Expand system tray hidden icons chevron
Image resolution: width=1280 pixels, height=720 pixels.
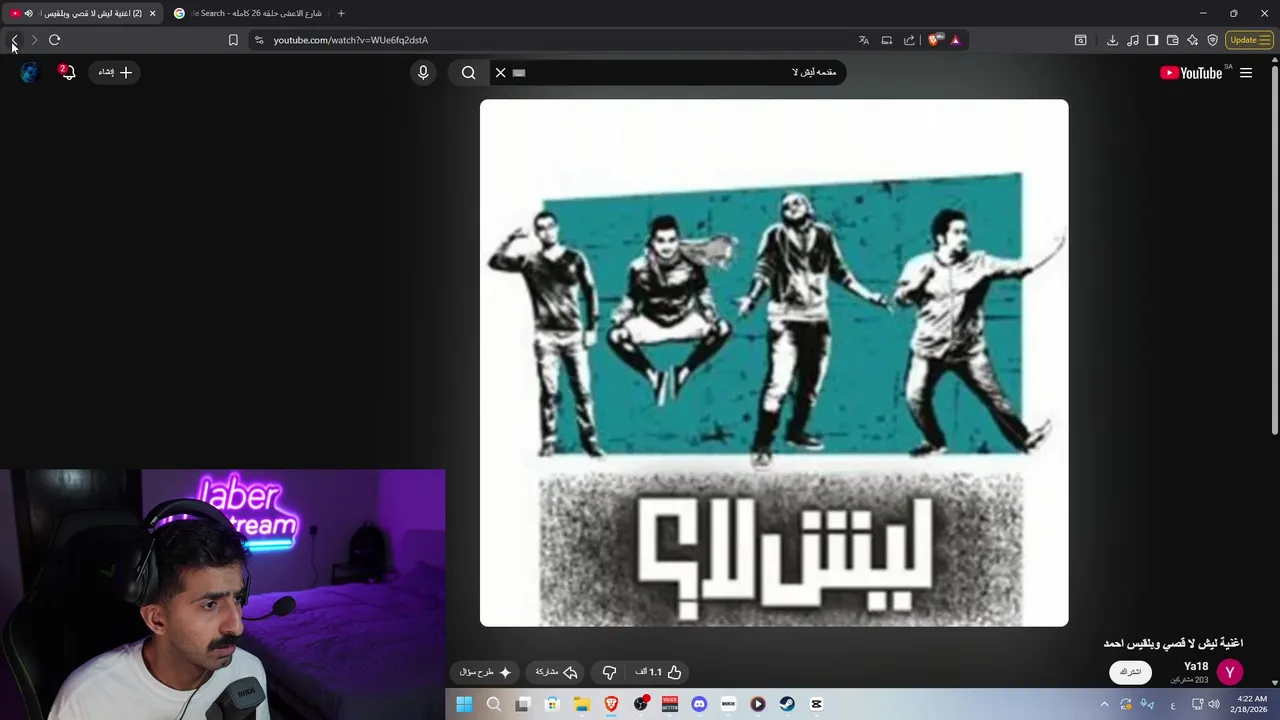click(x=1105, y=705)
